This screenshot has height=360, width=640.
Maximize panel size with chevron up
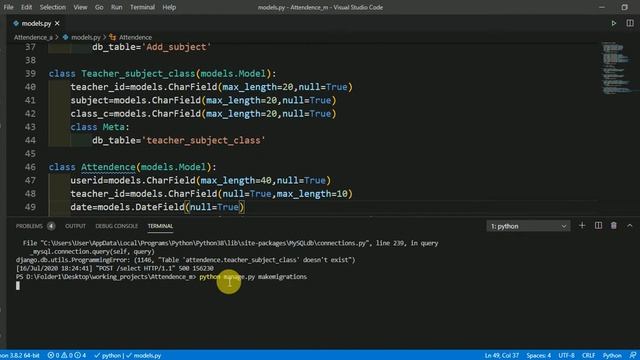[629, 226]
